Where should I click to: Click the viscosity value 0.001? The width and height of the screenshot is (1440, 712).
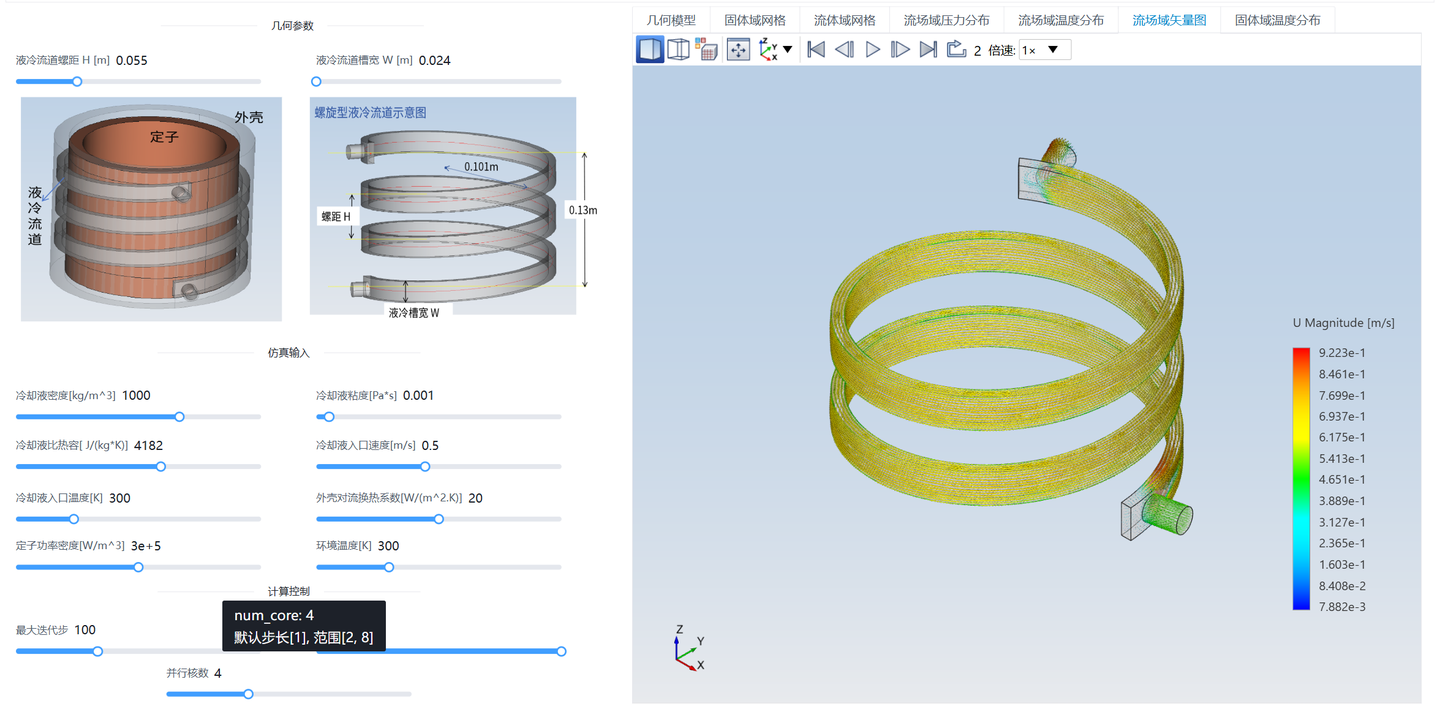[418, 395]
